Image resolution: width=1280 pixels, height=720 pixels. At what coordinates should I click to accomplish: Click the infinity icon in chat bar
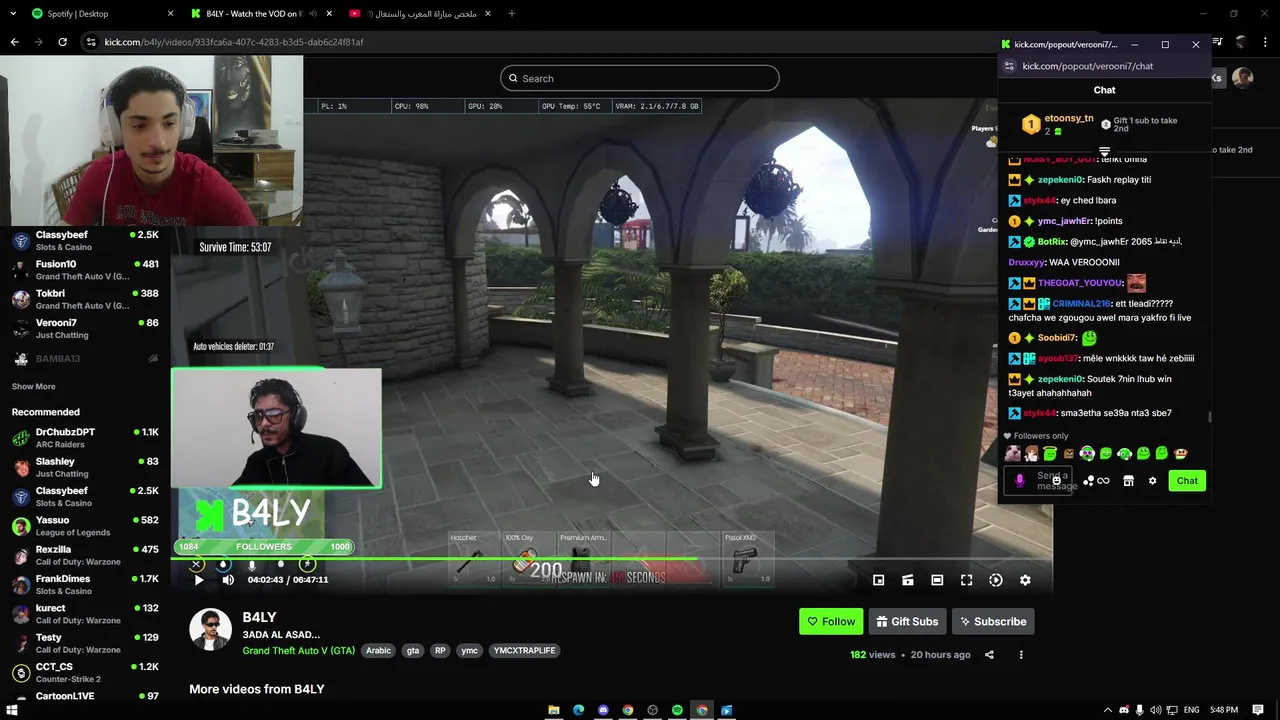(1103, 481)
